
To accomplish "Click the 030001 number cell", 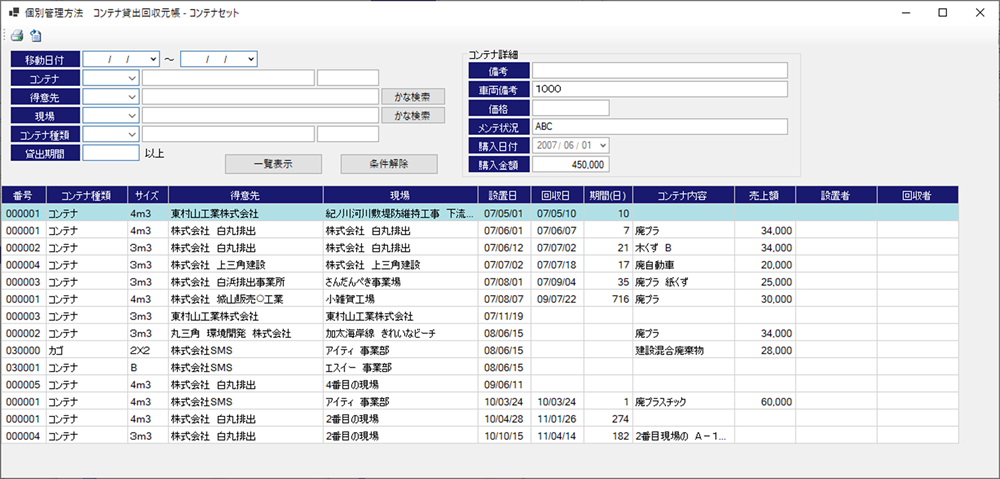I will coord(22,367).
